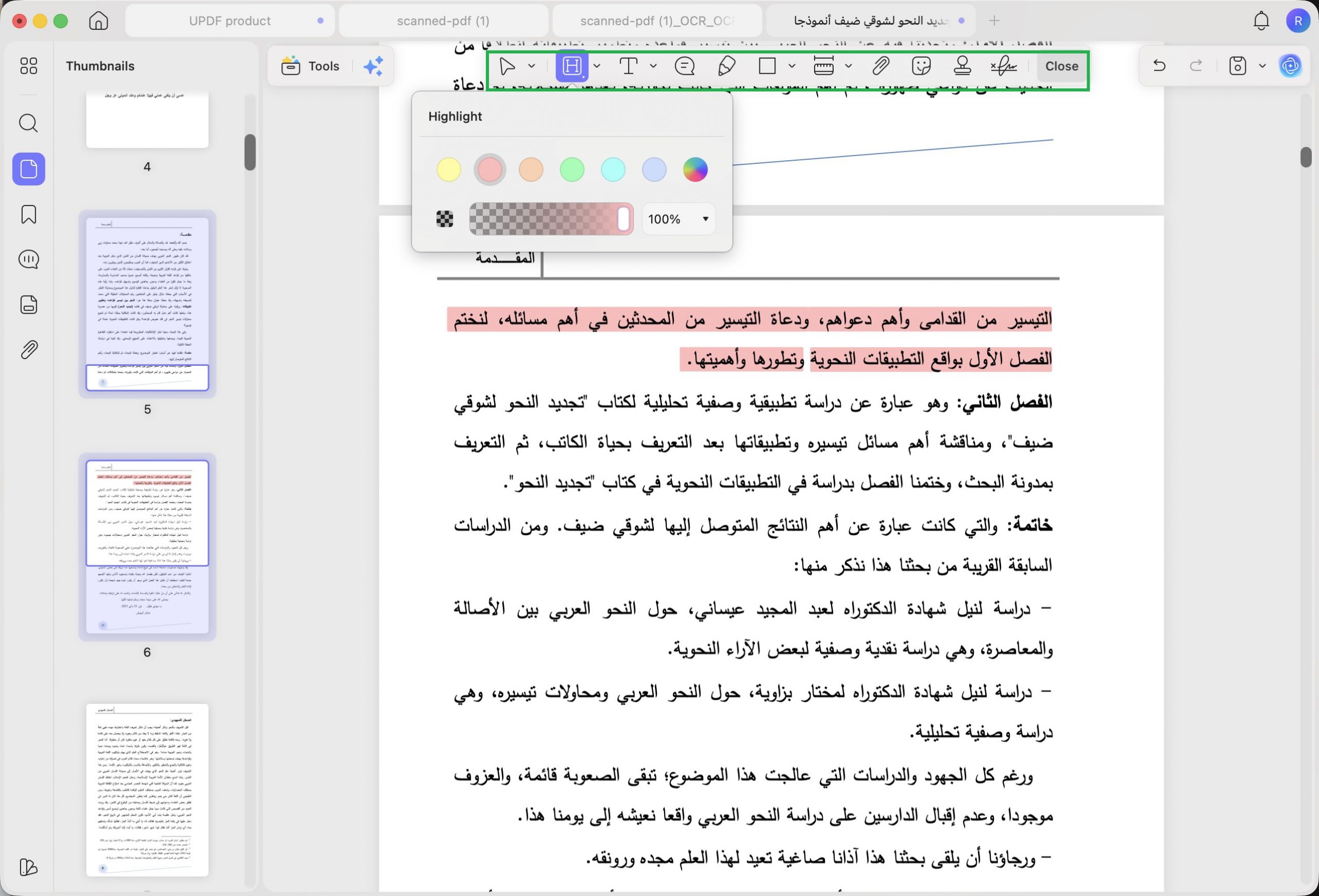Open the 100% opacity dropdown
Viewport: 1319px width, 896px height.
click(678, 219)
